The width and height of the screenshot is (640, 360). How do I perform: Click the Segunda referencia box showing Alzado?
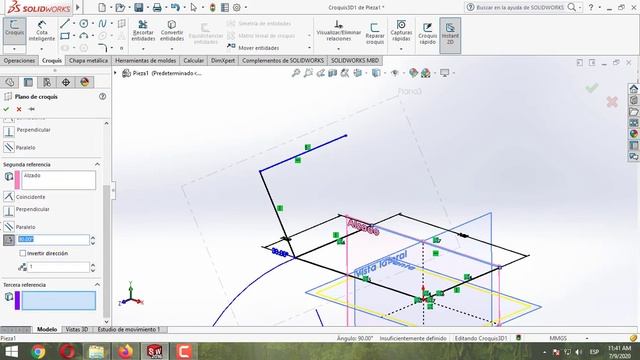(x=59, y=180)
